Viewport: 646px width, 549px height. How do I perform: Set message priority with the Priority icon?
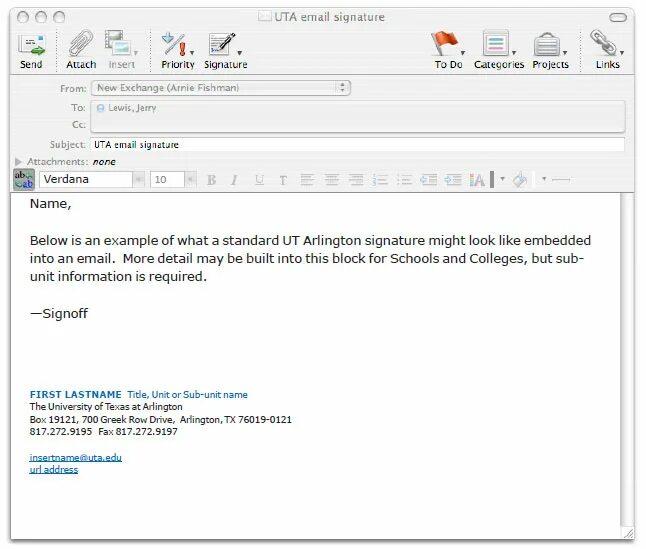pos(175,44)
